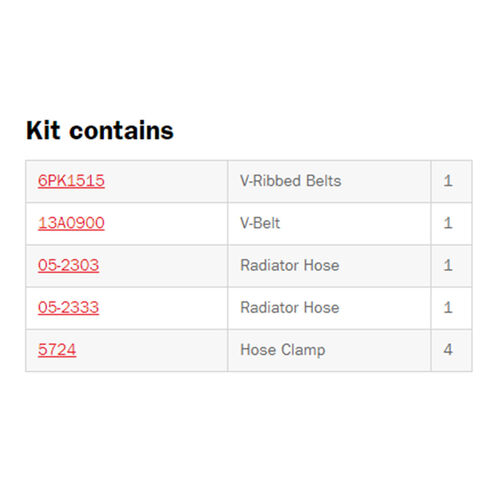Select the Hose Clamp description text
Image resolution: width=500 pixels, height=500 pixels.
(x=283, y=350)
